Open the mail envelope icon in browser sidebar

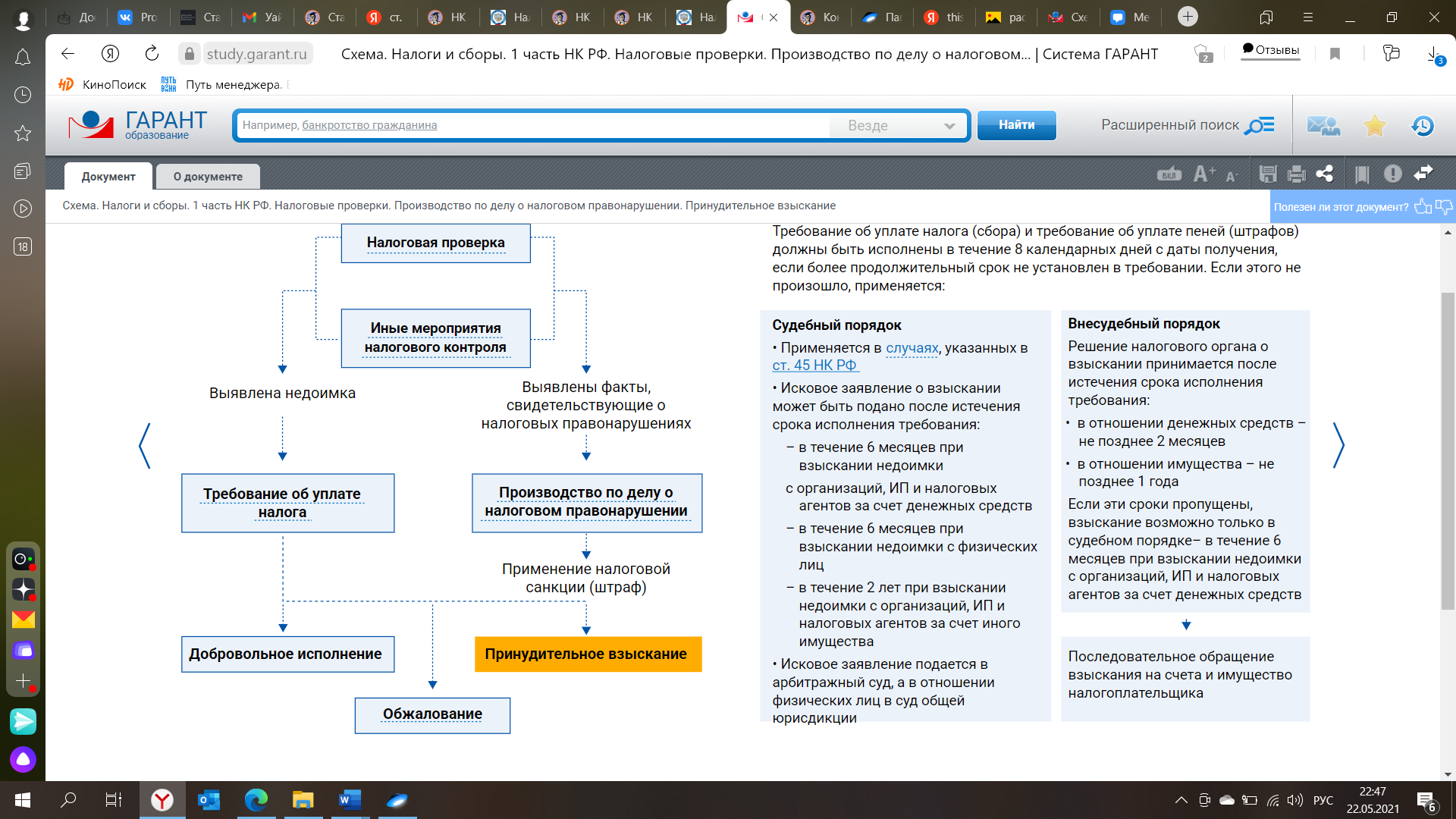23,620
